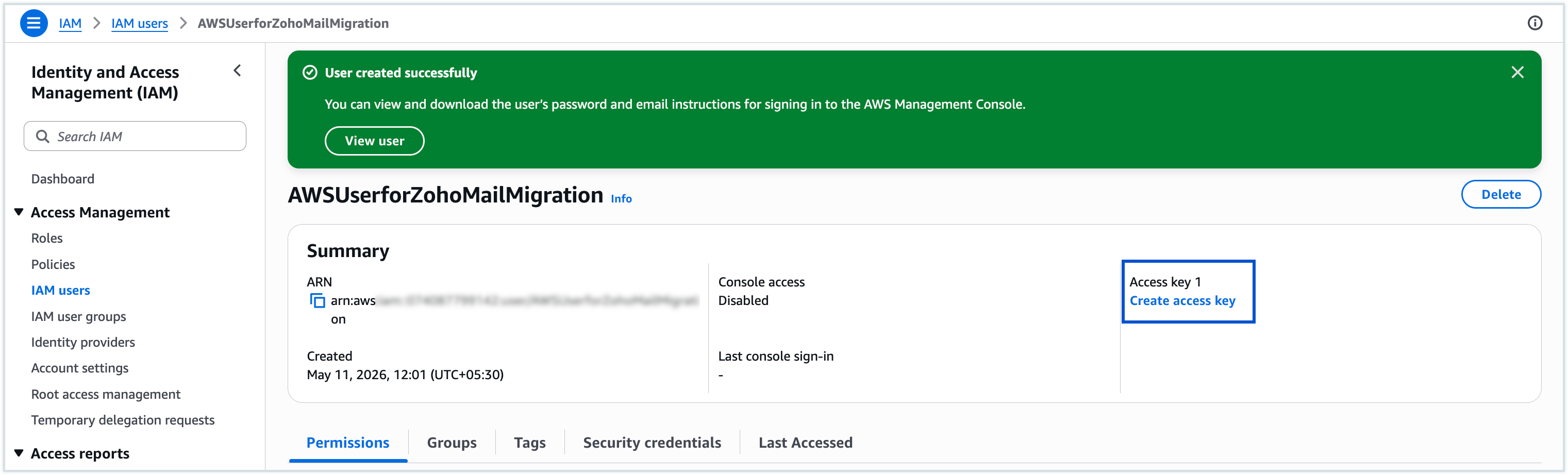Image resolution: width=1568 pixels, height=475 pixels.
Task: Click the search magnifier icon in Search IAM
Action: (x=43, y=136)
